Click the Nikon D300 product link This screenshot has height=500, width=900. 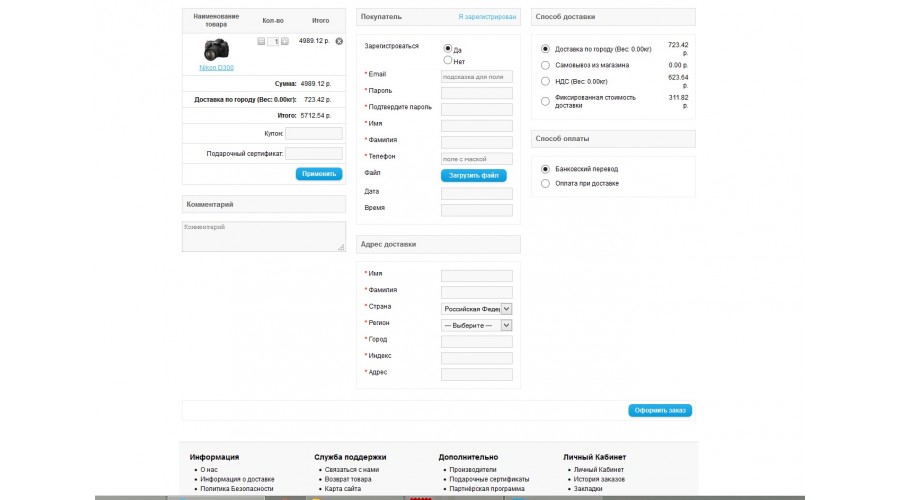coord(216,68)
